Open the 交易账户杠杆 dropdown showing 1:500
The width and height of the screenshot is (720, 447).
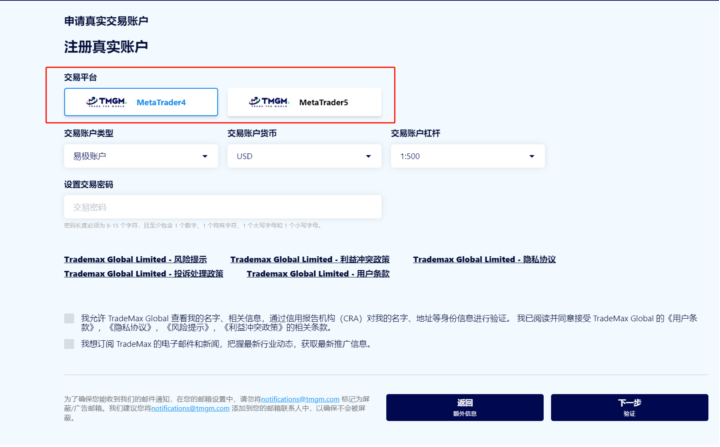point(468,156)
